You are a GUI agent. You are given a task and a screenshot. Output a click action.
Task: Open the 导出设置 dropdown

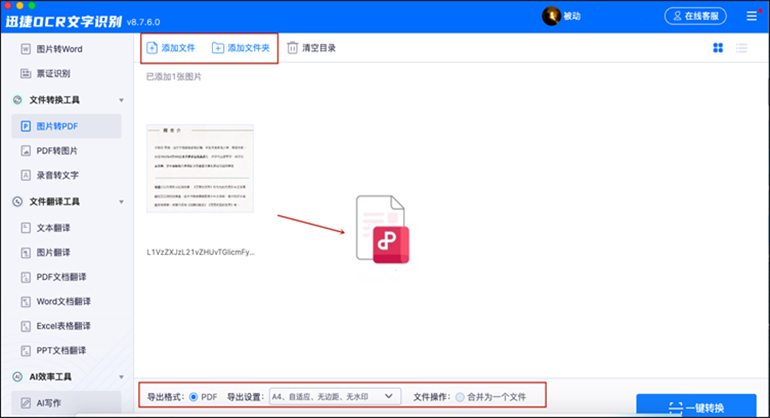(x=335, y=396)
